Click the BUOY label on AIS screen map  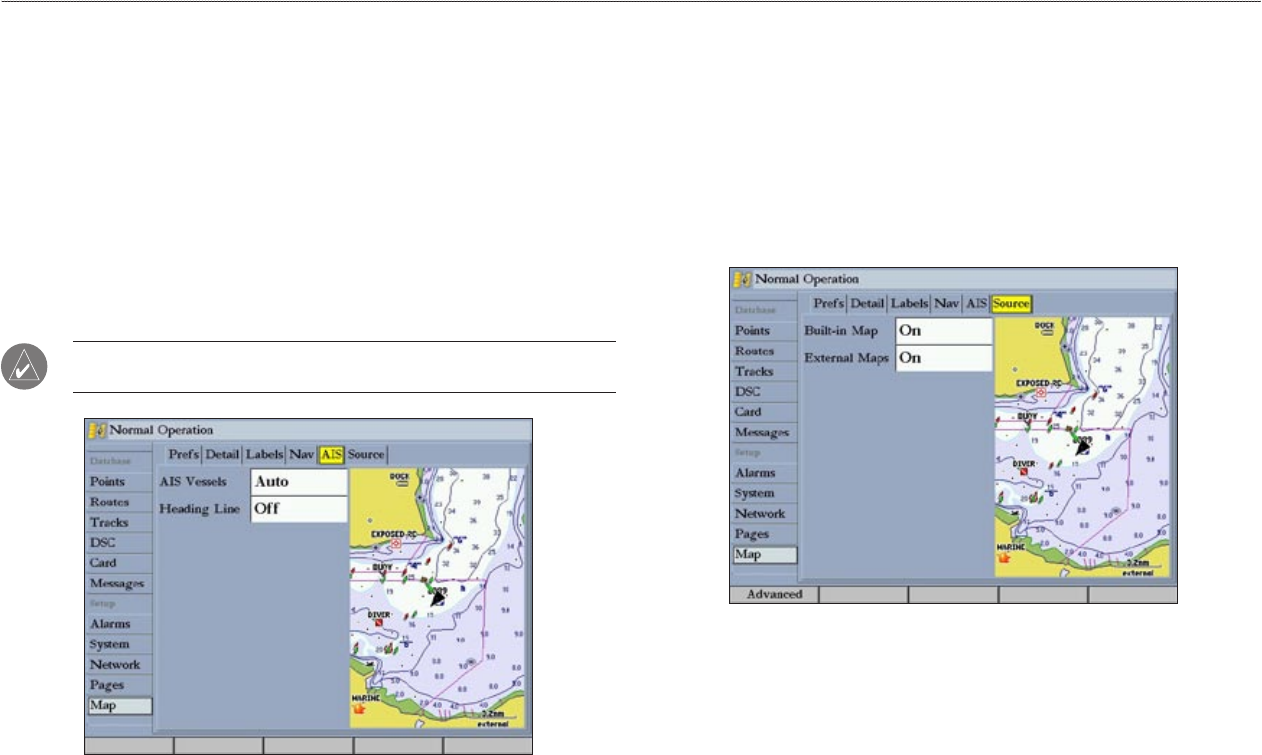pos(383,567)
